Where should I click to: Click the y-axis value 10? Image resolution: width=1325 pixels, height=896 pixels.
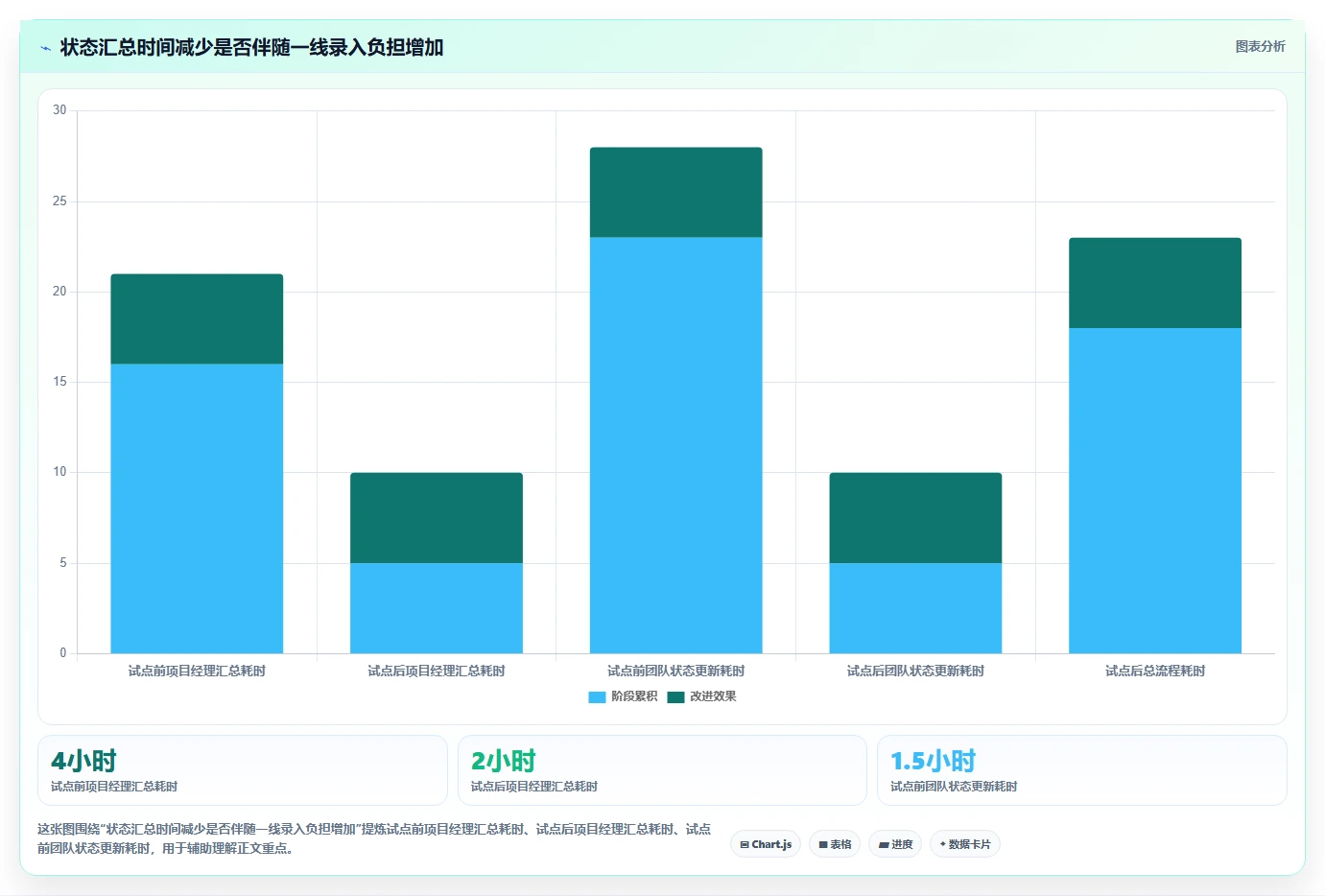coord(59,472)
